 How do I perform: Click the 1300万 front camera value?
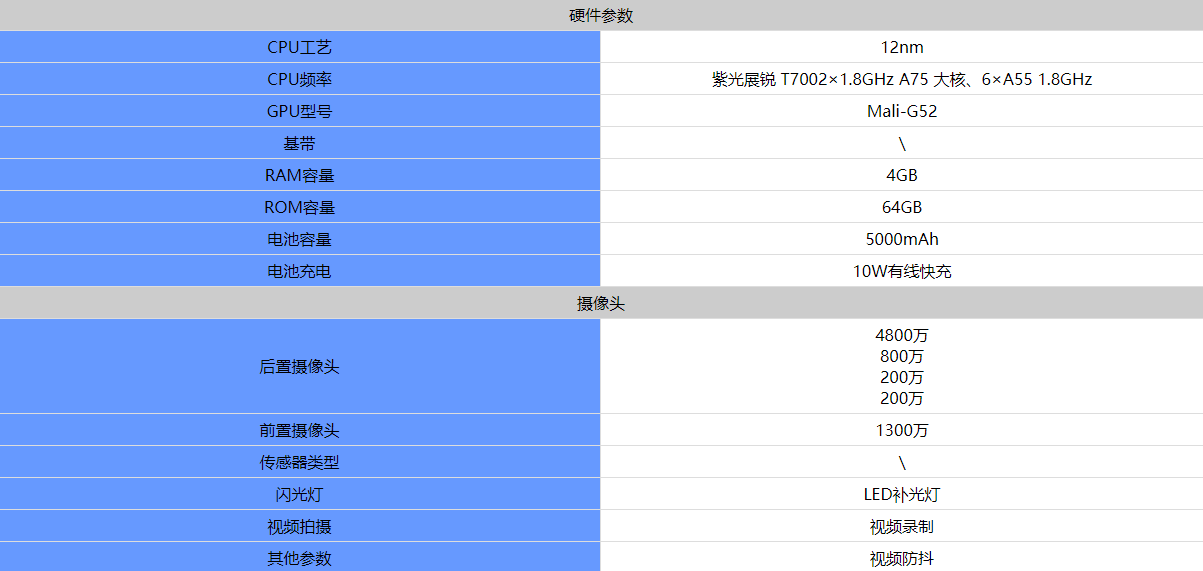coord(902,430)
